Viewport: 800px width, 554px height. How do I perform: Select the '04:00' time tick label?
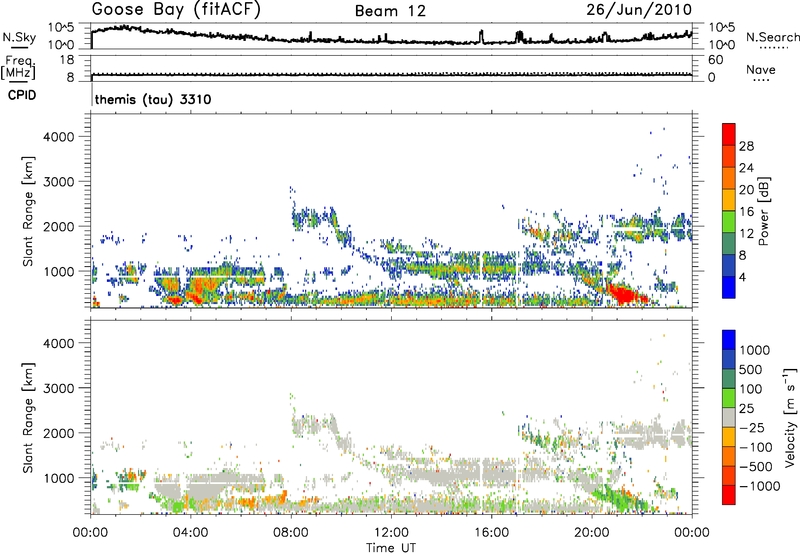click(191, 533)
